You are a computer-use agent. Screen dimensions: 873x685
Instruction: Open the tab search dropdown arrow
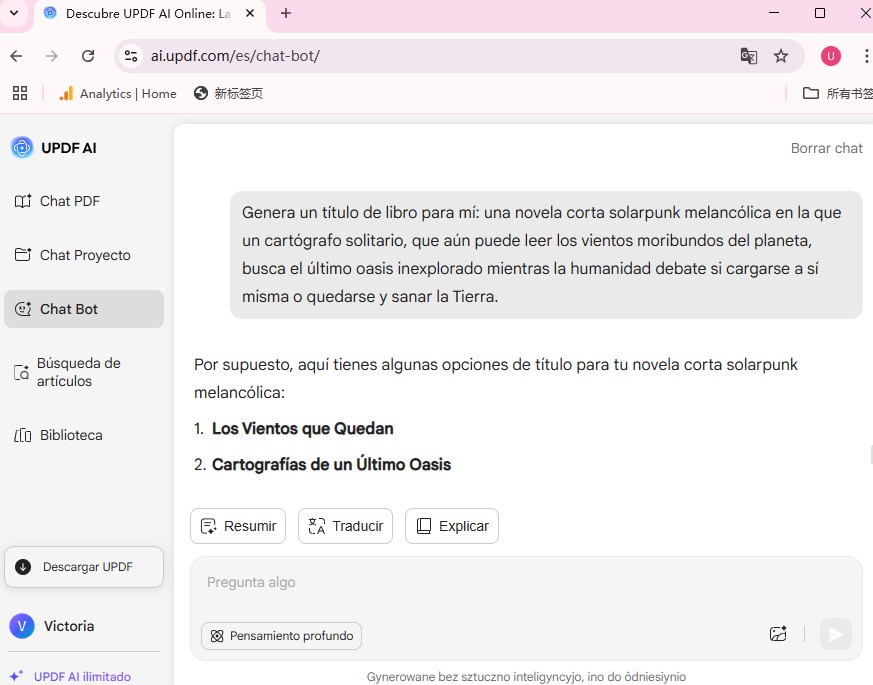(x=14, y=13)
